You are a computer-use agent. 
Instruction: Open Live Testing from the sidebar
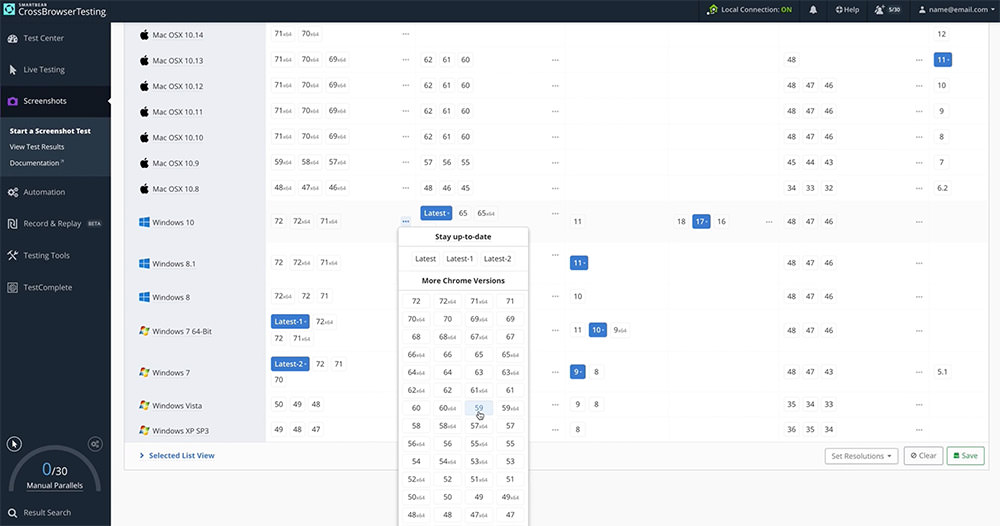pyautogui.click(x=43, y=70)
